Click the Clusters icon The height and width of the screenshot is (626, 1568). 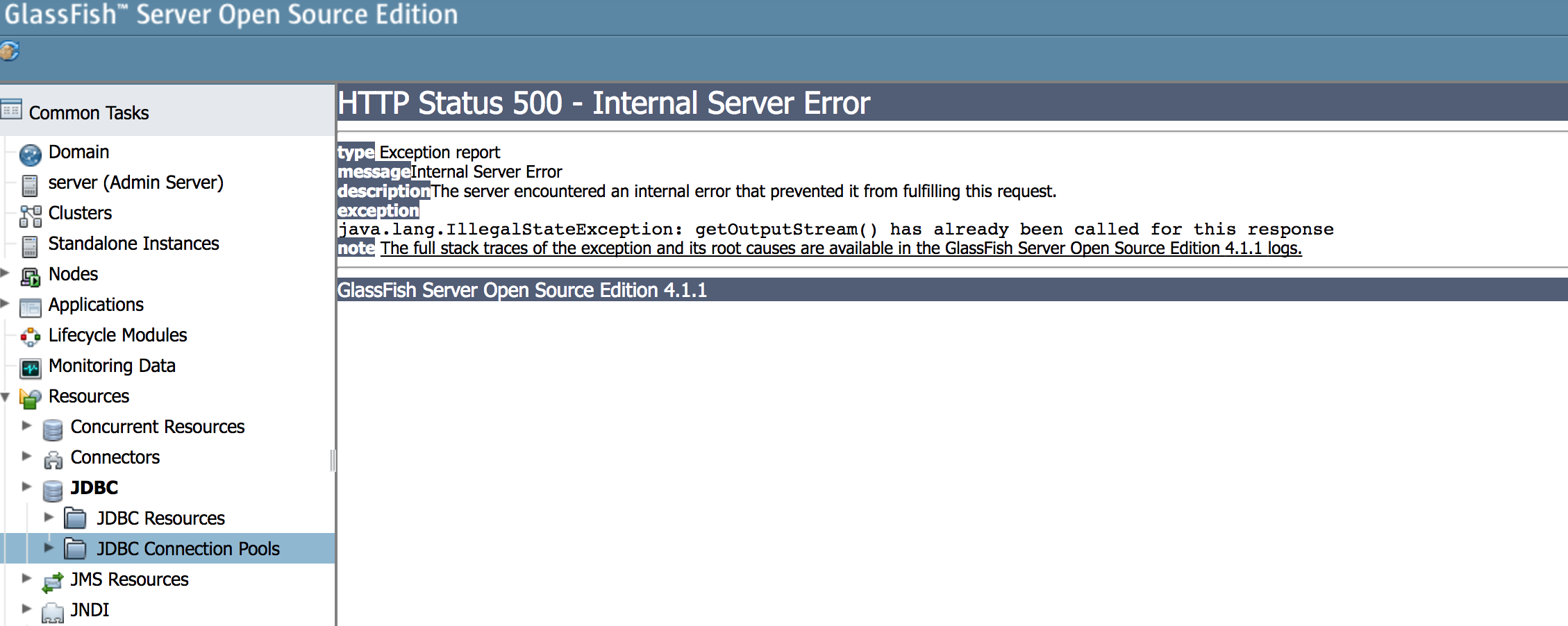[x=31, y=216]
